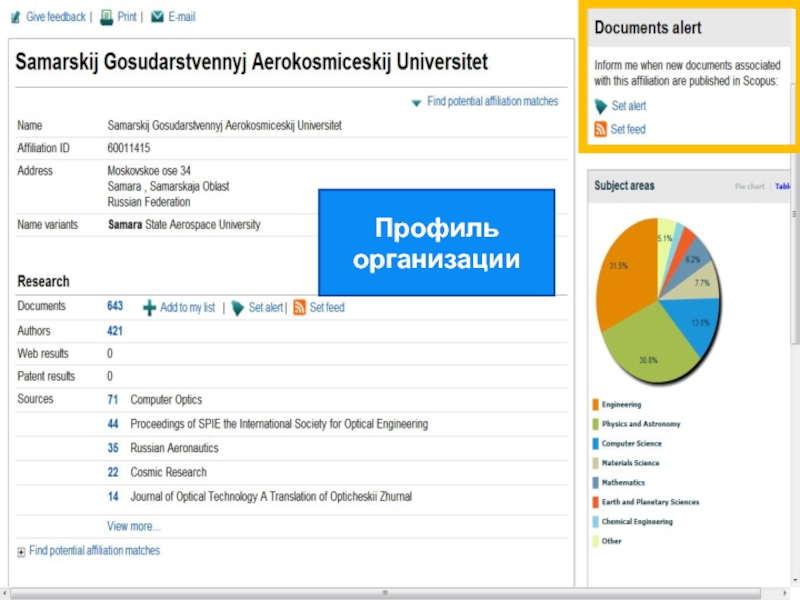Open Find potential affiliation matches dropdown at top

[417, 102]
